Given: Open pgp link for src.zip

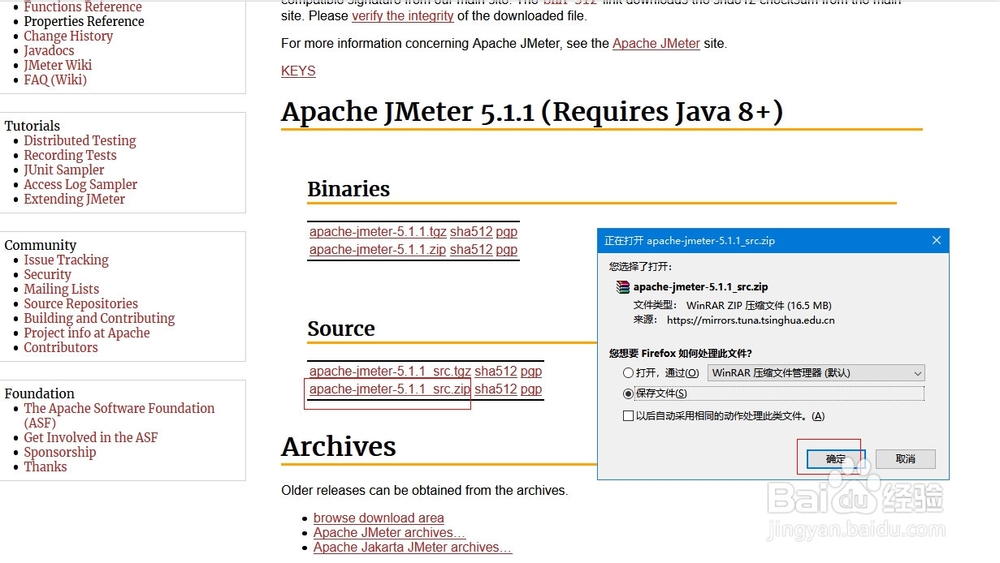Looking at the screenshot, I should tap(531, 389).
